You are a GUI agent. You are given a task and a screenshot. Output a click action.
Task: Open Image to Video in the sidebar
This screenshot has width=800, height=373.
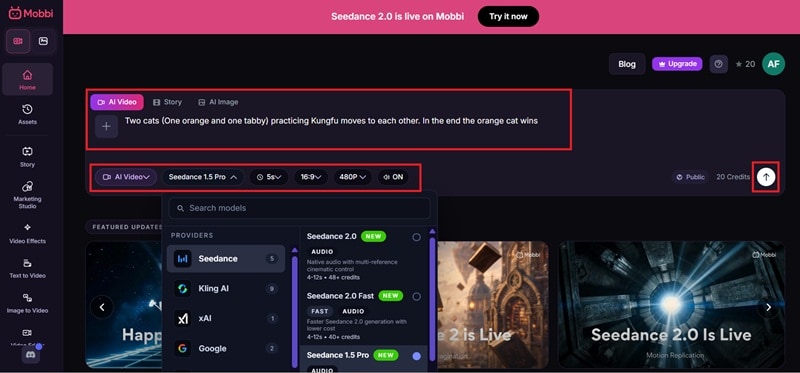pos(28,303)
